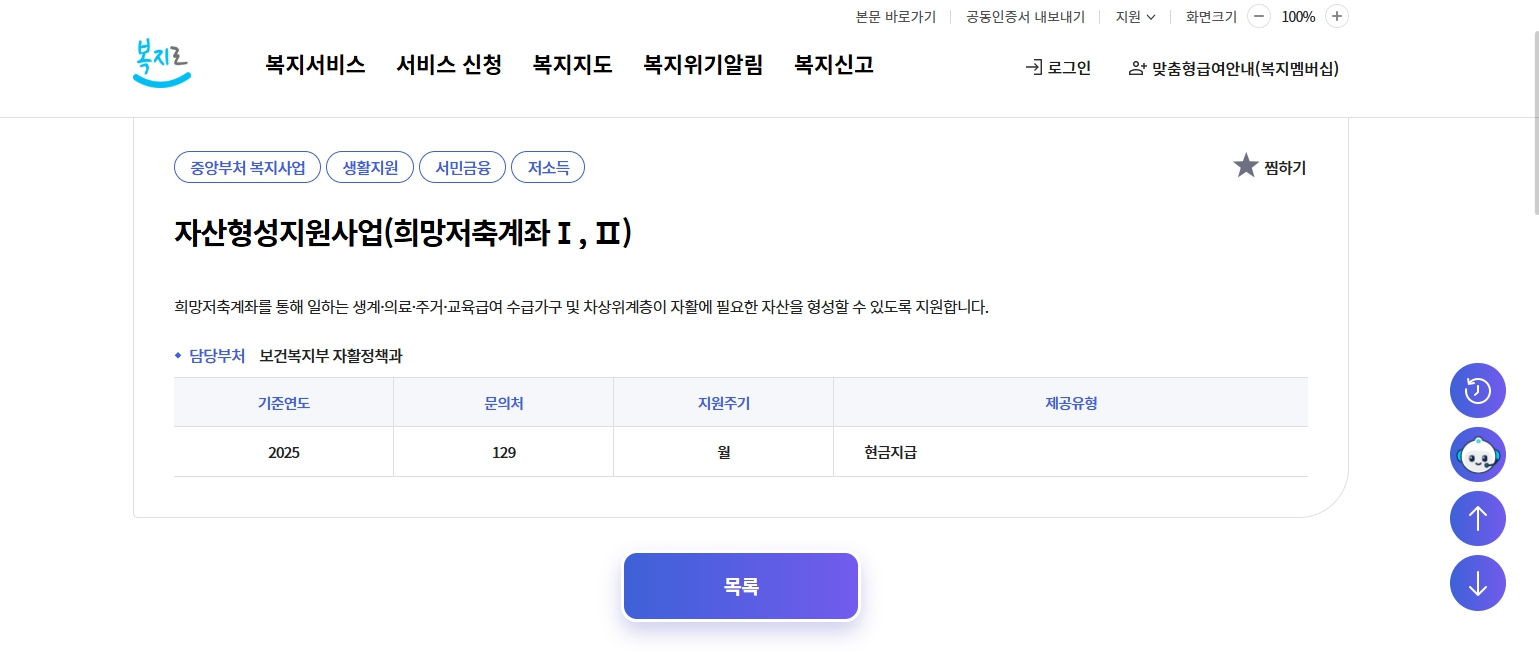Select the 서민금융 tag chip
1539x664 pixels.
click(x=462, y=167)
